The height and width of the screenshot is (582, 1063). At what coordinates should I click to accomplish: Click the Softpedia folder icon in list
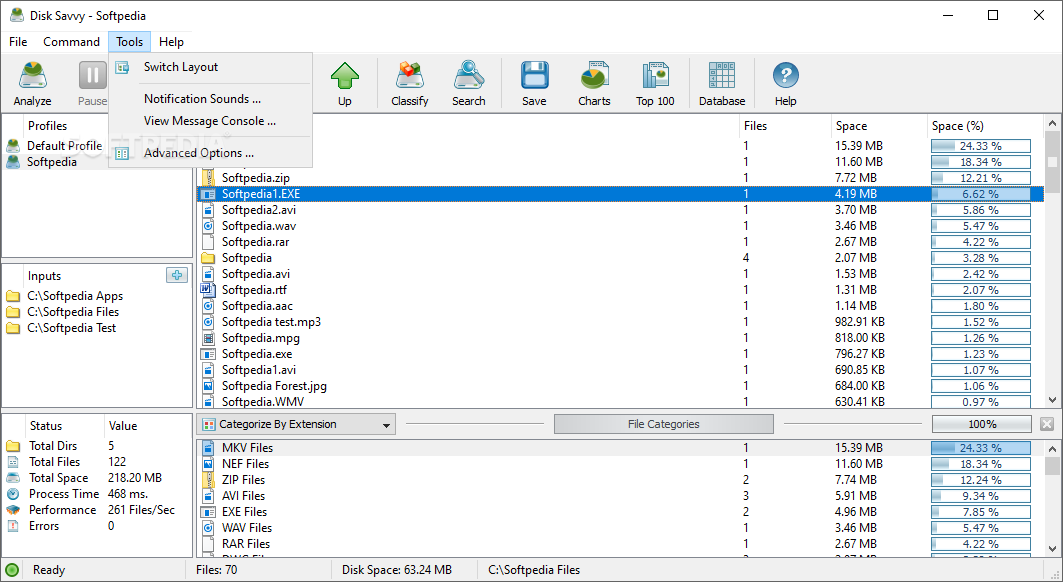[x=208, y=258]
